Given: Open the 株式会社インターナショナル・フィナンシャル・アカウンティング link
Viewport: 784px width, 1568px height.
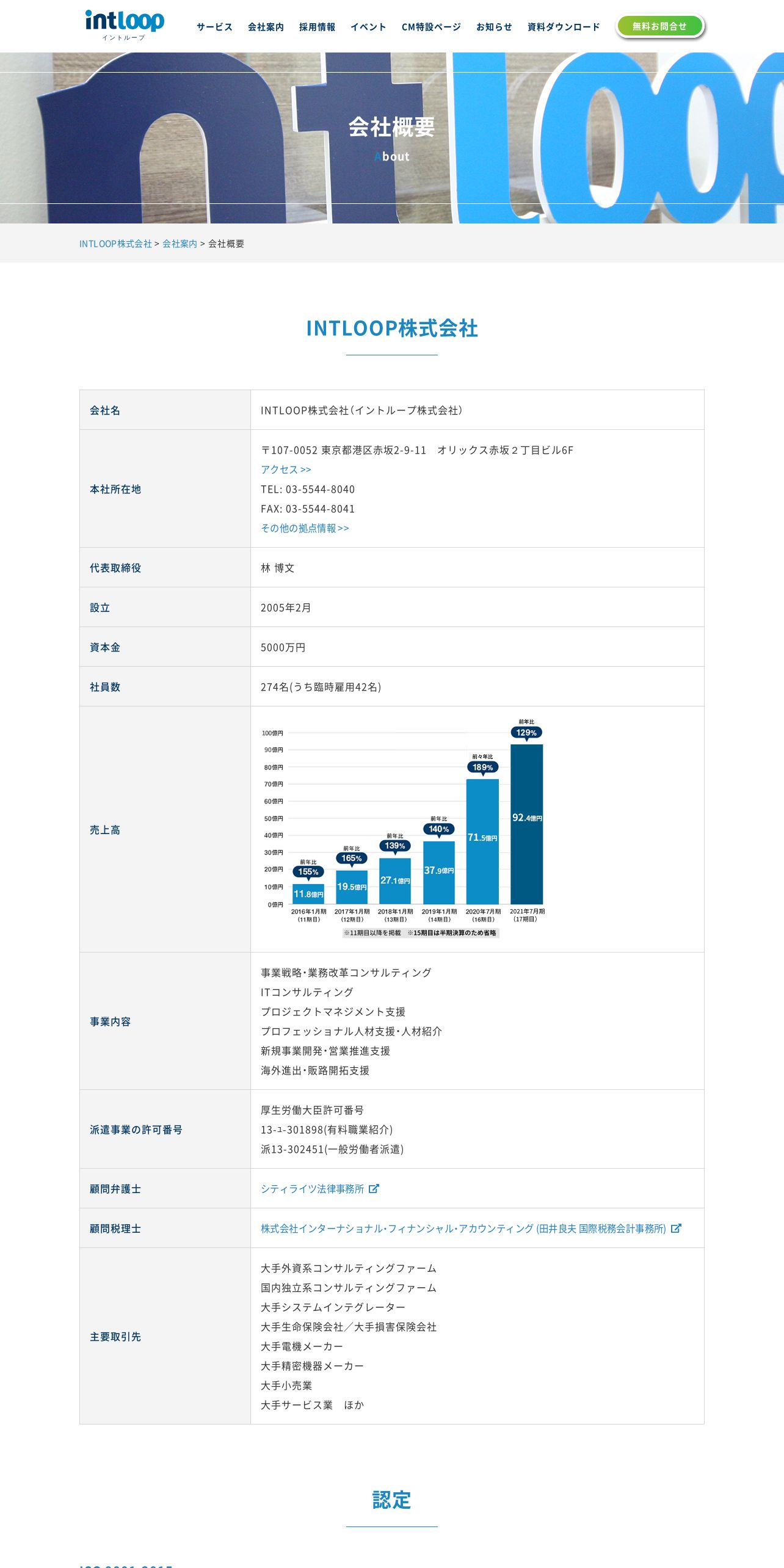Looking at the screenshot, I should click(x=463, y=1229).
